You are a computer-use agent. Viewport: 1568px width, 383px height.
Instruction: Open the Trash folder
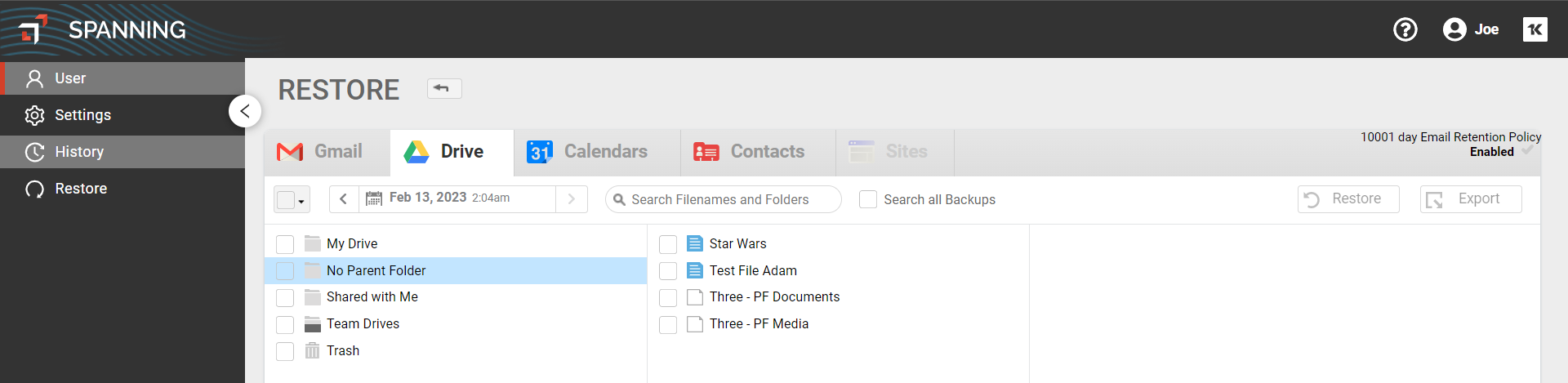[x=343, y=350]
